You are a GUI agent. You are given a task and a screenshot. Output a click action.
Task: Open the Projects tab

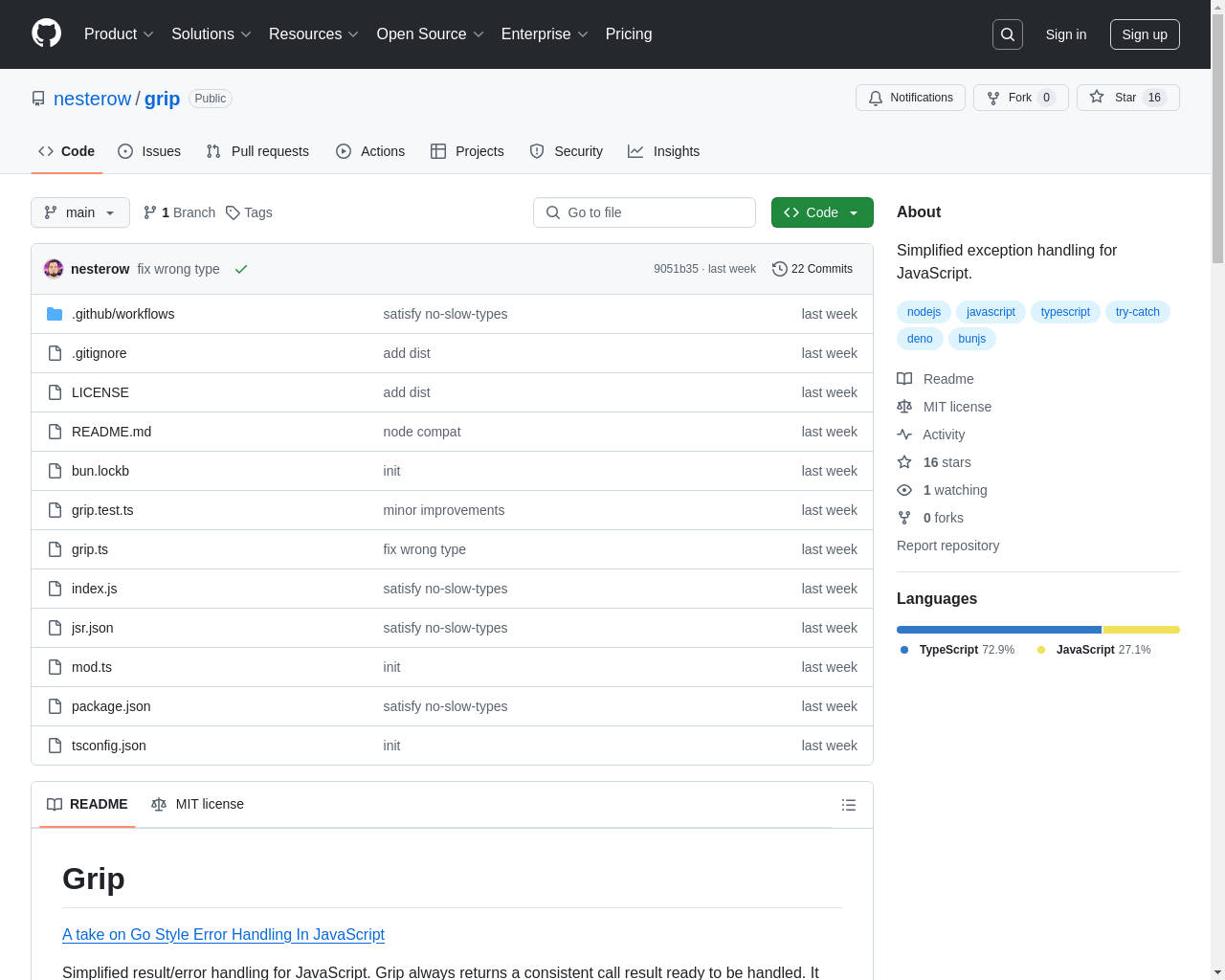click(467, 151)
